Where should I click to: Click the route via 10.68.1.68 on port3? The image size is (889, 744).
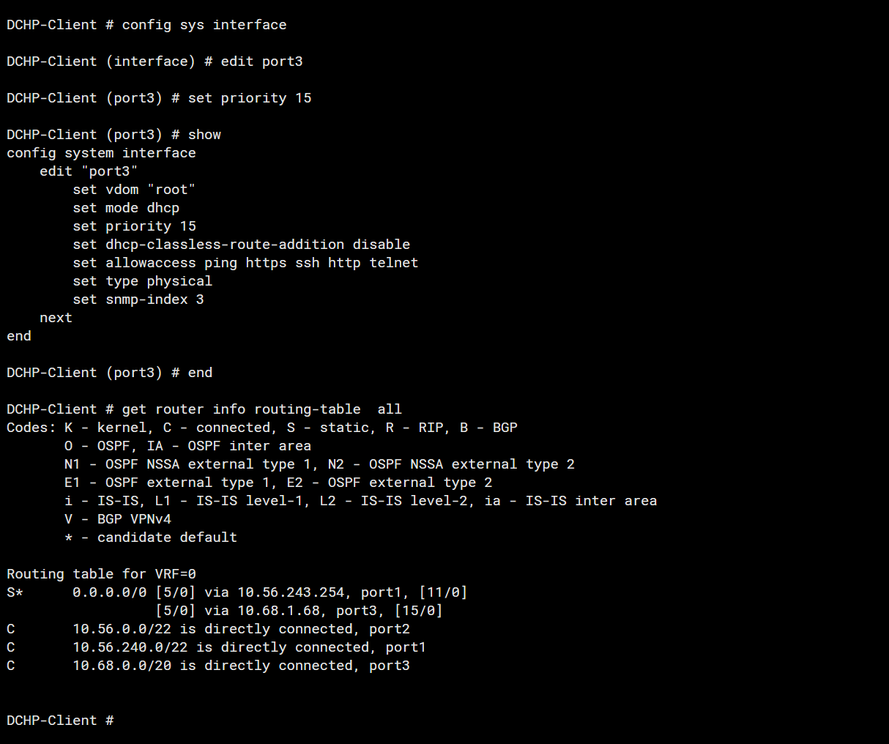coord(298,610)
